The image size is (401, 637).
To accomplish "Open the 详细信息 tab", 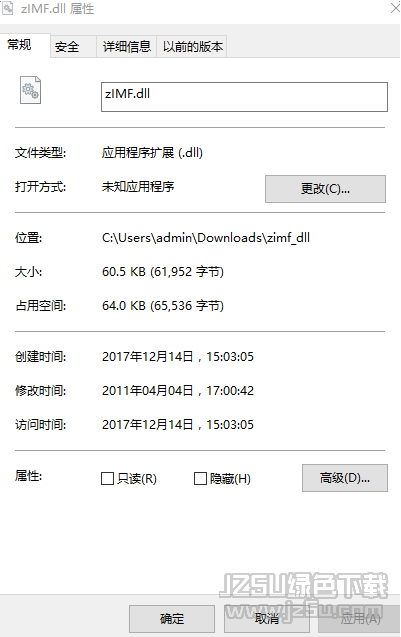I will [127, 46].
